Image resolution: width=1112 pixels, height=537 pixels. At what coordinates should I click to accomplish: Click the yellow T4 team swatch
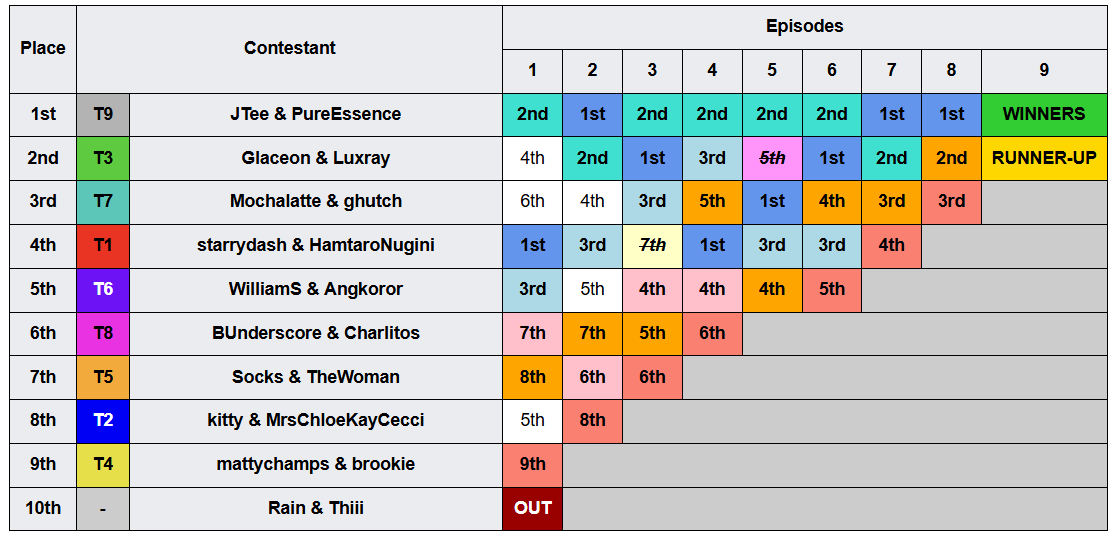103,465
